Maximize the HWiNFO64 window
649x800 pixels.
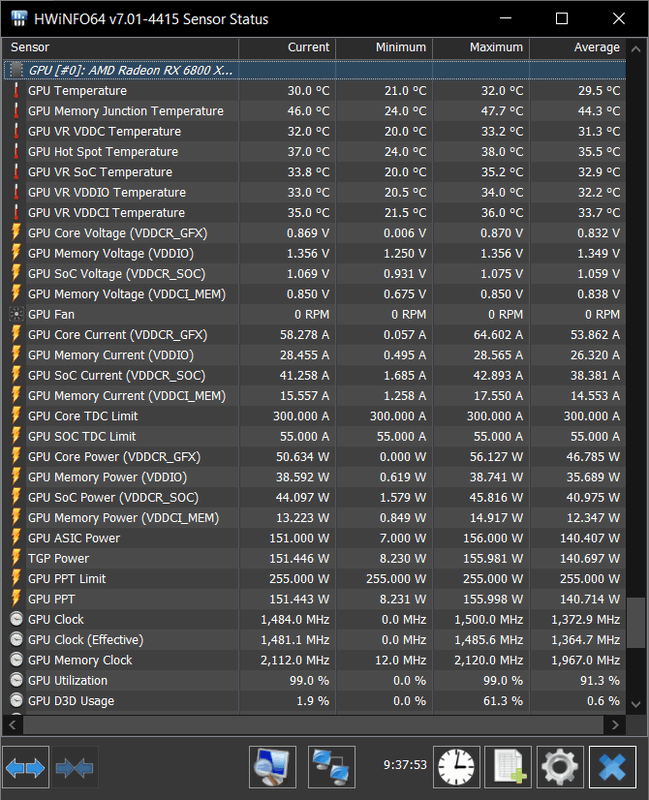(562, 18)
